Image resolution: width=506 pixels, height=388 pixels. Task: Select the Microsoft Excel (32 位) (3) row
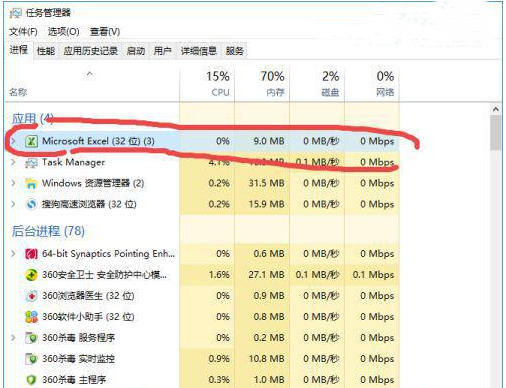(202, 141)
